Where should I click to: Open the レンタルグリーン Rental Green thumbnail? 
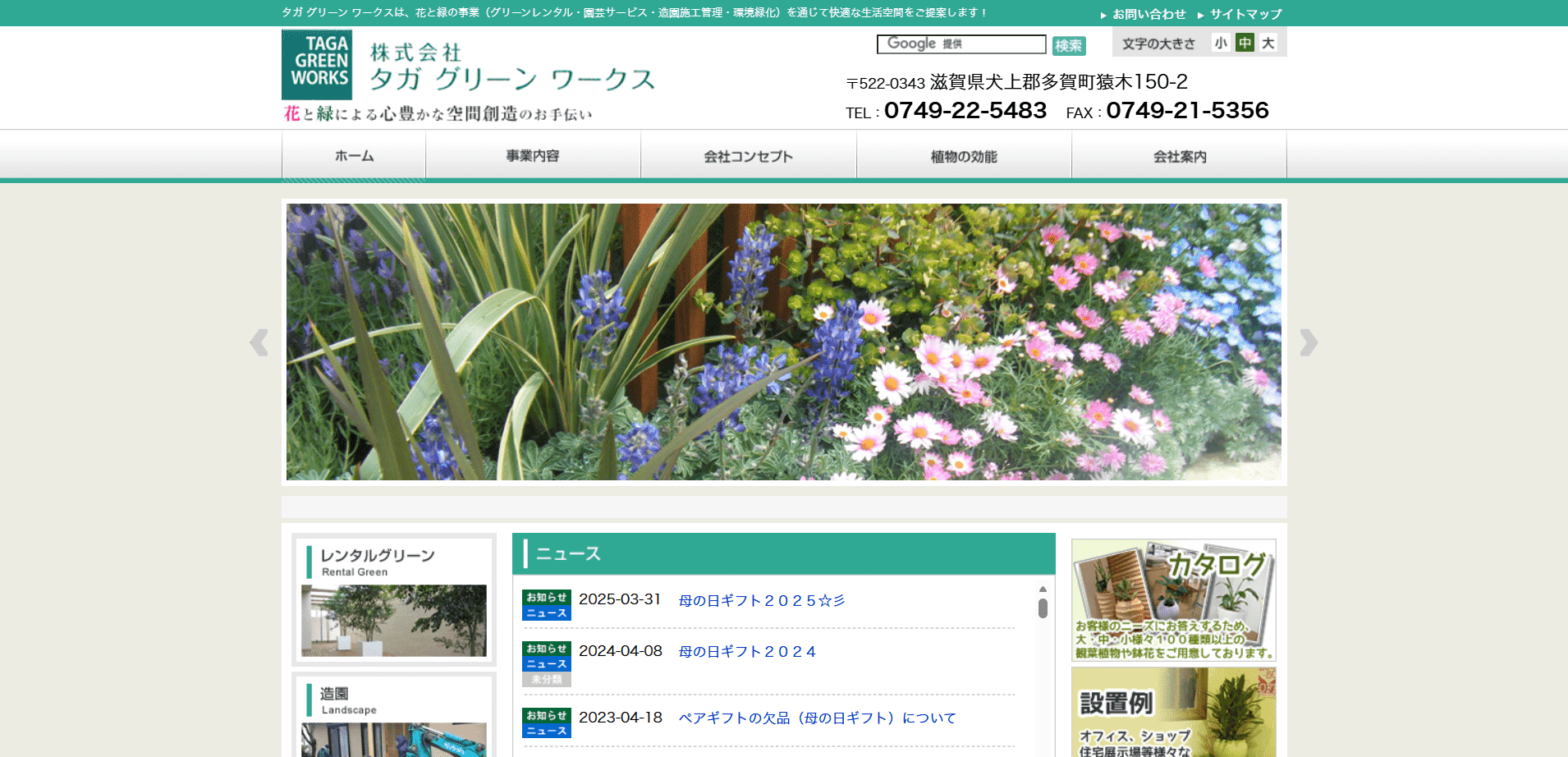click(x=393, y=620)
